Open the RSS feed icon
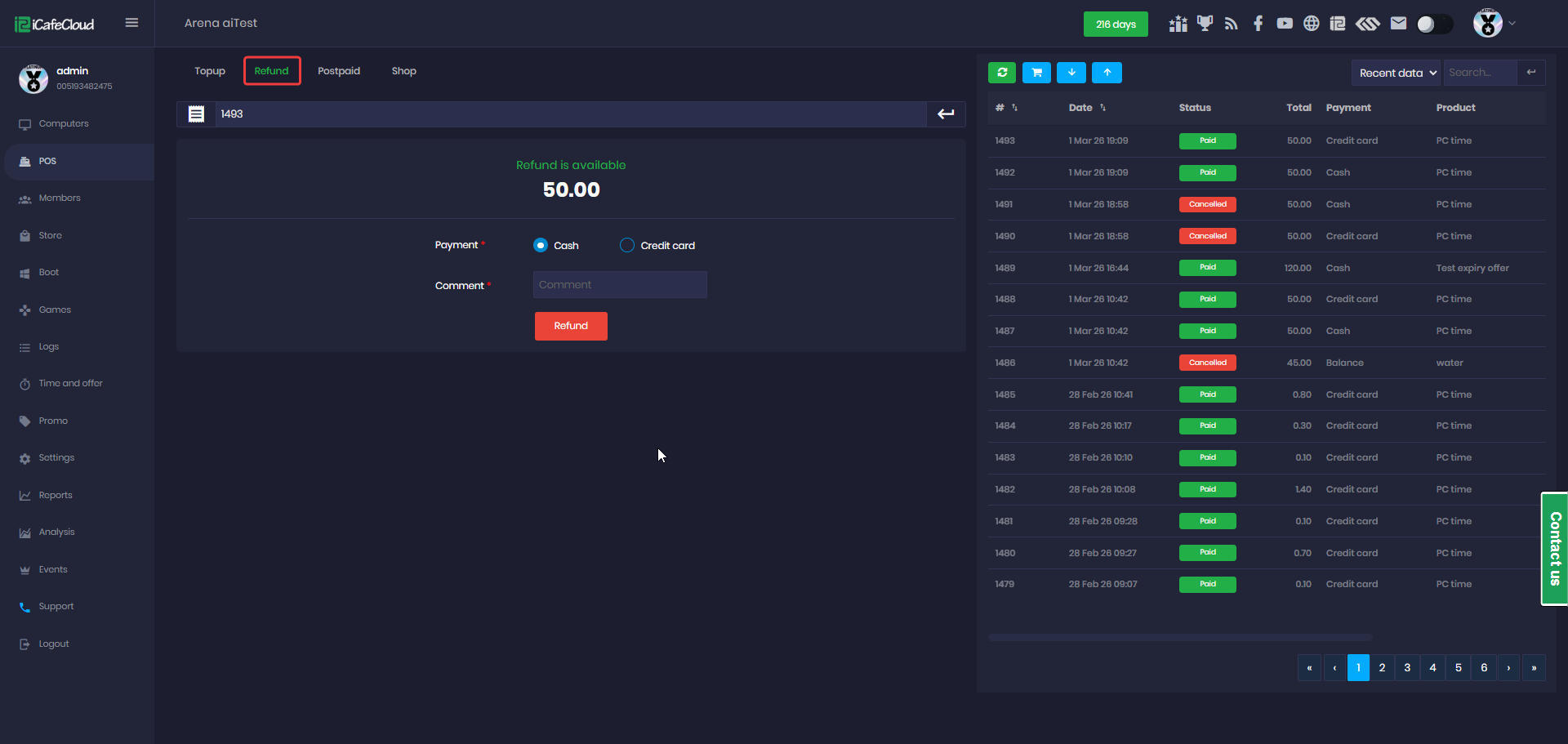Image resolution: width=1568 pixels, height=744 pixels. (x=1232, y=24)
